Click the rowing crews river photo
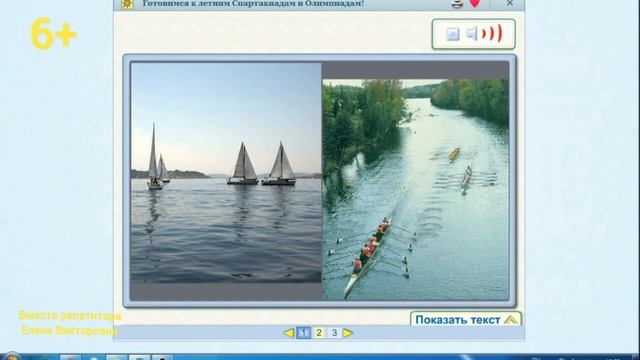This screenshot has height=360, width=640. pos(416,189)
